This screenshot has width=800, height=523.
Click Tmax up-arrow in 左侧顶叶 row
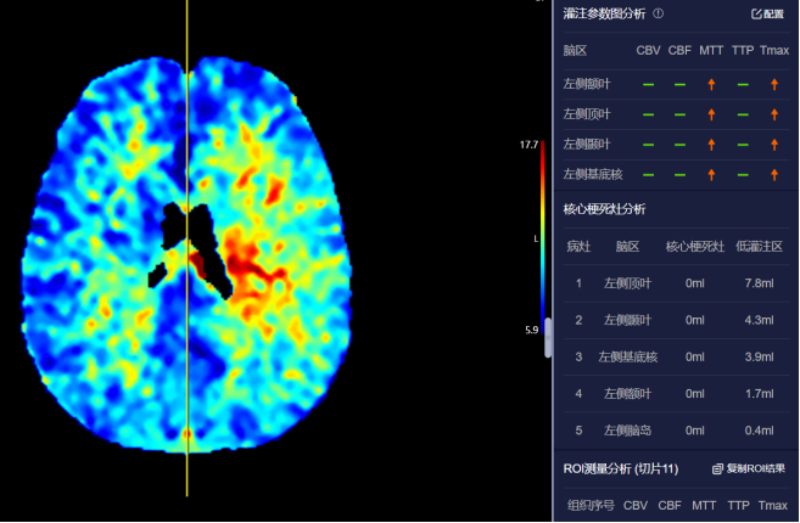pyautogui.click(x=774, y=115)
